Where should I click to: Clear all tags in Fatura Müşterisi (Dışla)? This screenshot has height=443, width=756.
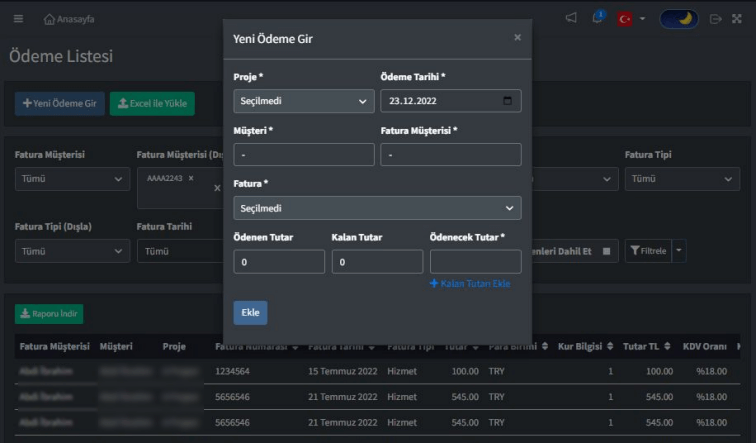point(217,188)
